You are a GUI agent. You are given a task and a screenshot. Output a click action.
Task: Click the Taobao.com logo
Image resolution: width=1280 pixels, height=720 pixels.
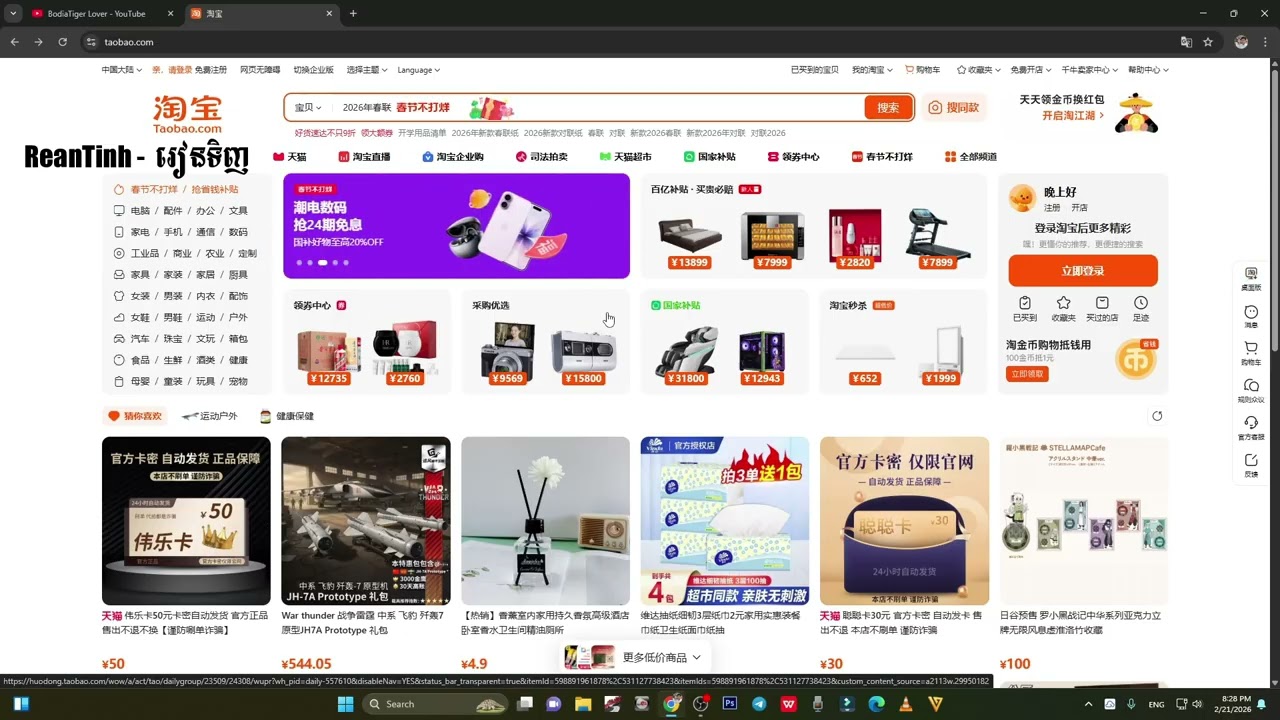click(187, 114)
